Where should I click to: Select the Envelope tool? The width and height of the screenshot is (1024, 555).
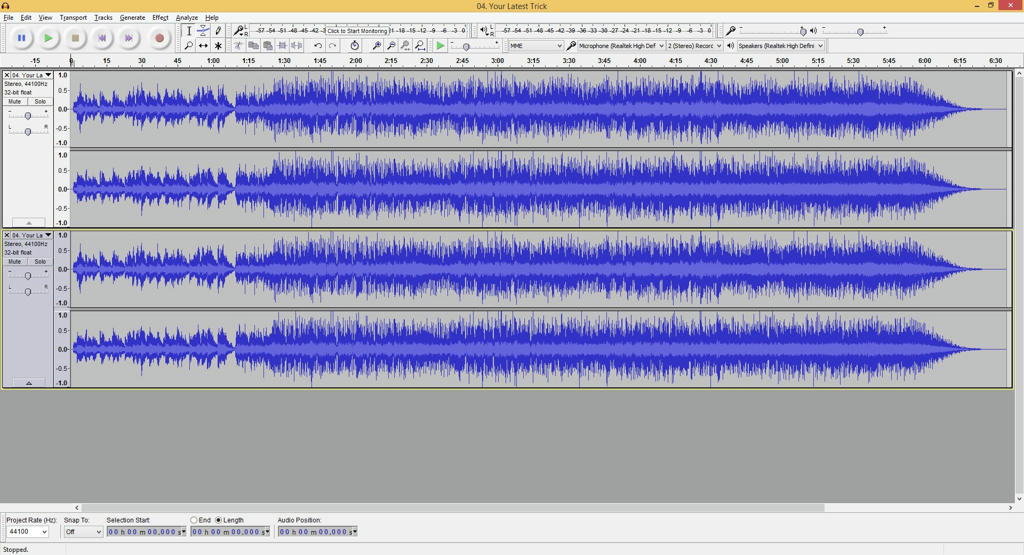(203, 31)
